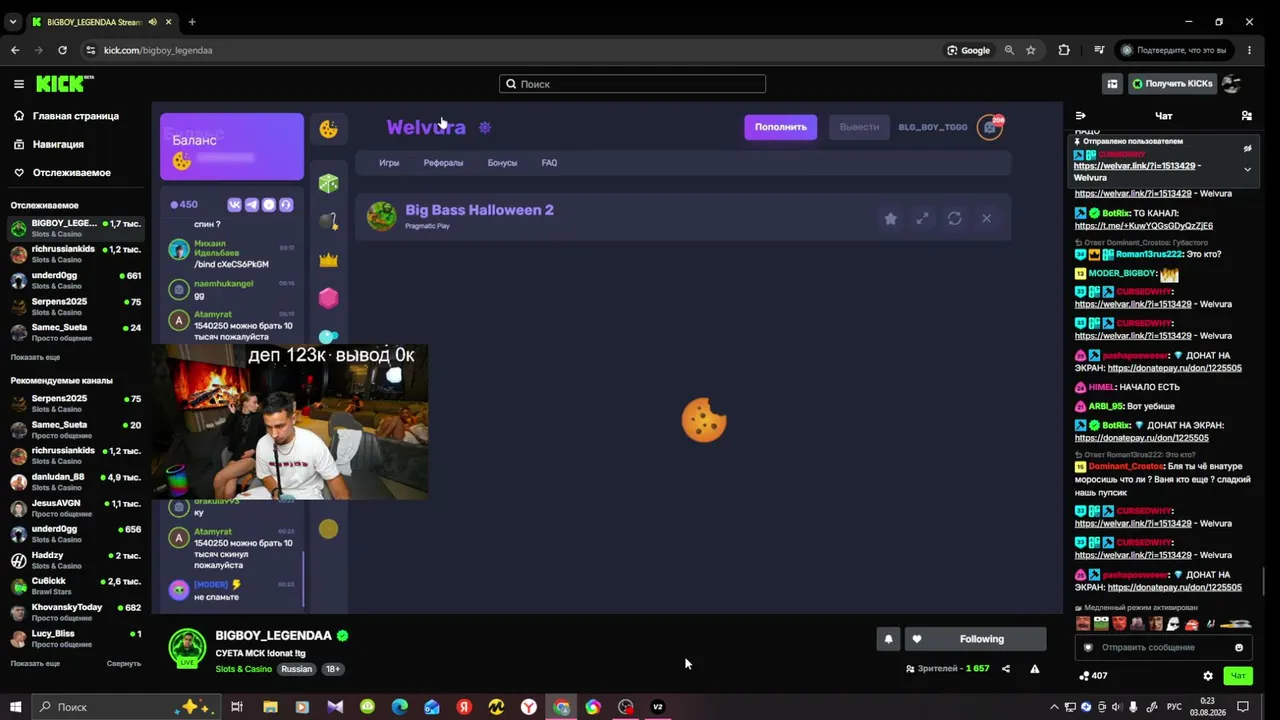Favorite Big Bass Halloween 2 with star

(x=890, y=219)
